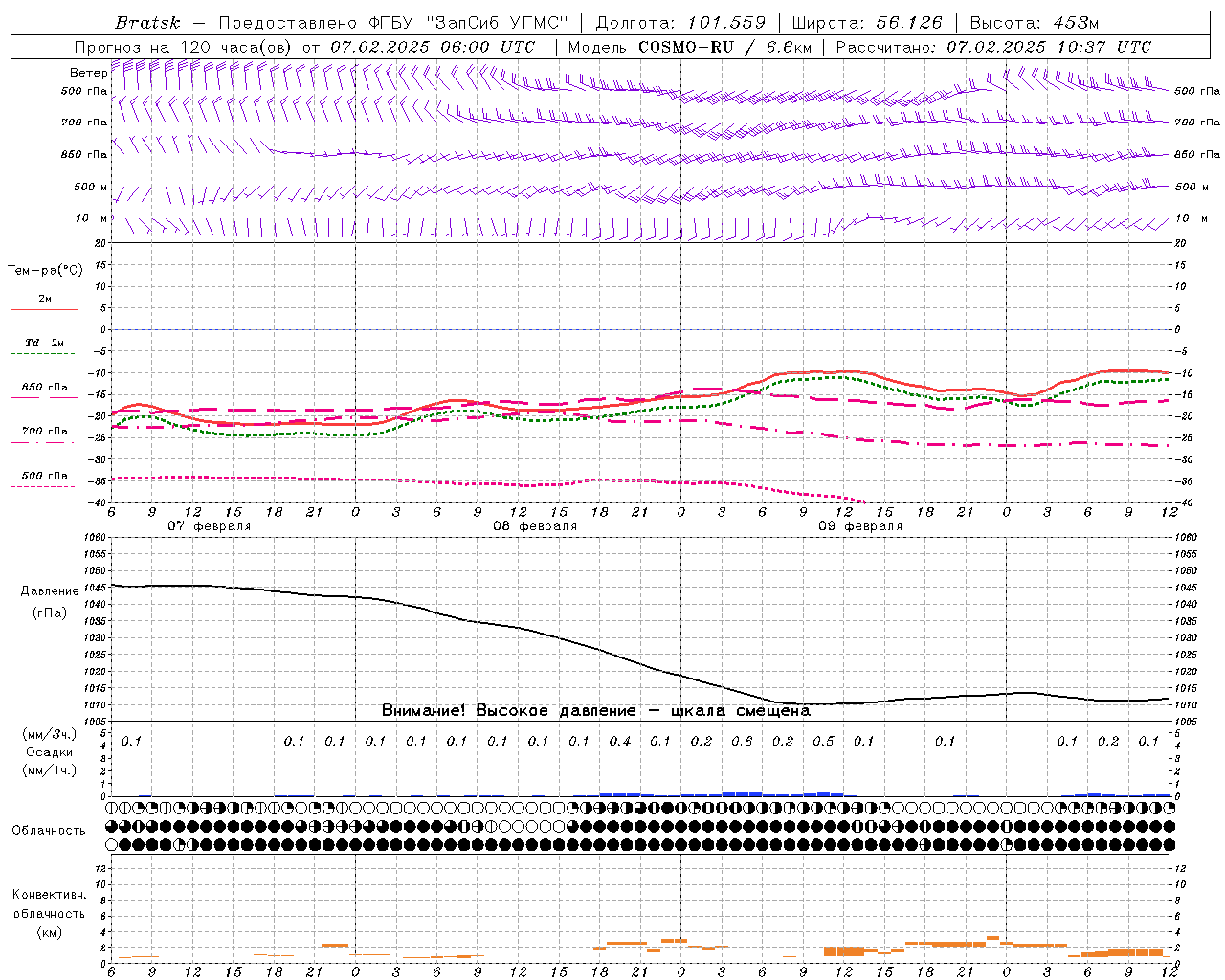This screenshot has height=980, width=1225.
Task: Click the 'Высота: 453м' elevation text
Action: point(1035,23)
